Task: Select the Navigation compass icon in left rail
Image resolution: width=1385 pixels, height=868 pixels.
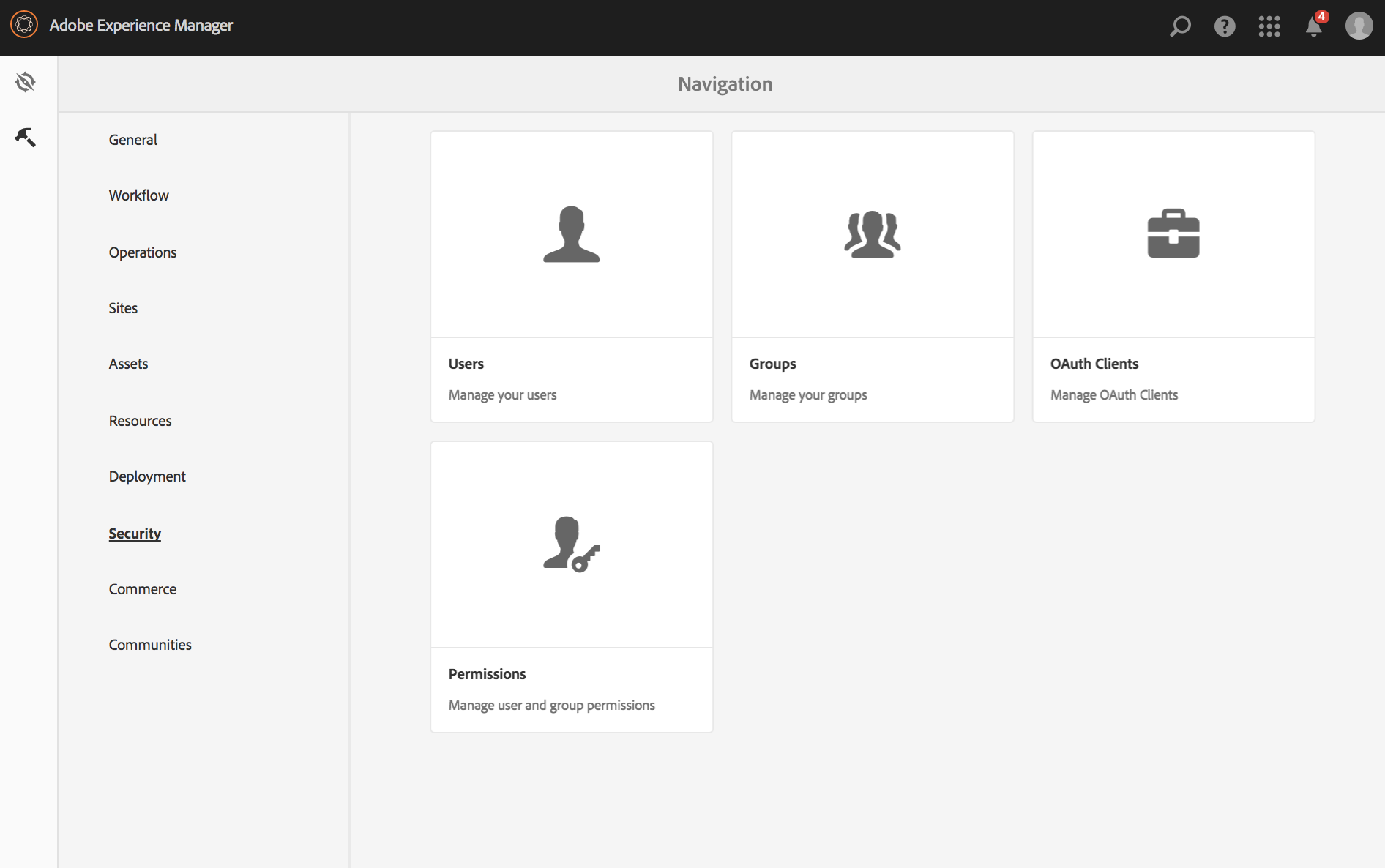Action: 26,82
